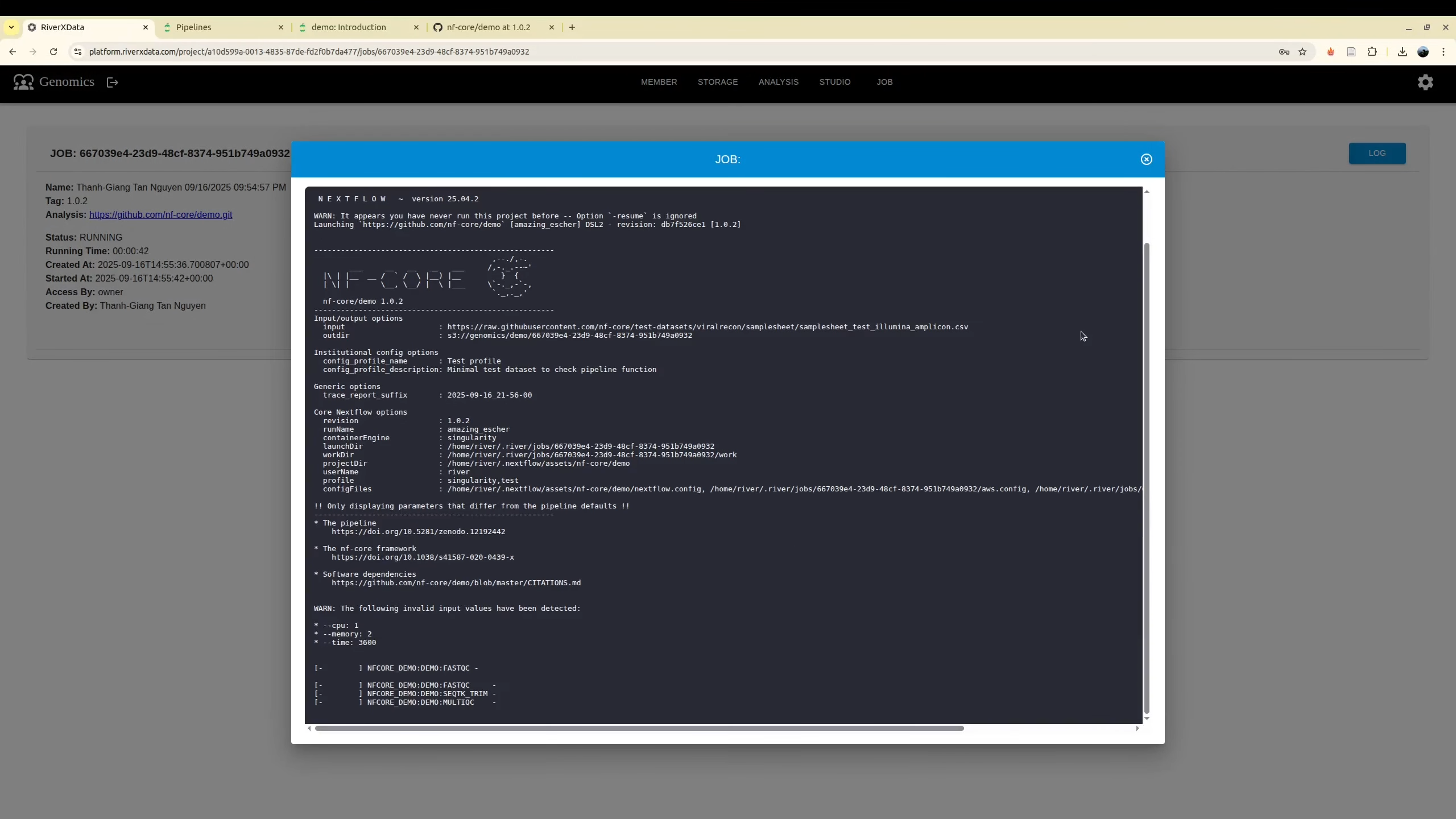Open the browser downloads icon
The height and width of the screenshot is (819, 1456).
[1402, 52]
